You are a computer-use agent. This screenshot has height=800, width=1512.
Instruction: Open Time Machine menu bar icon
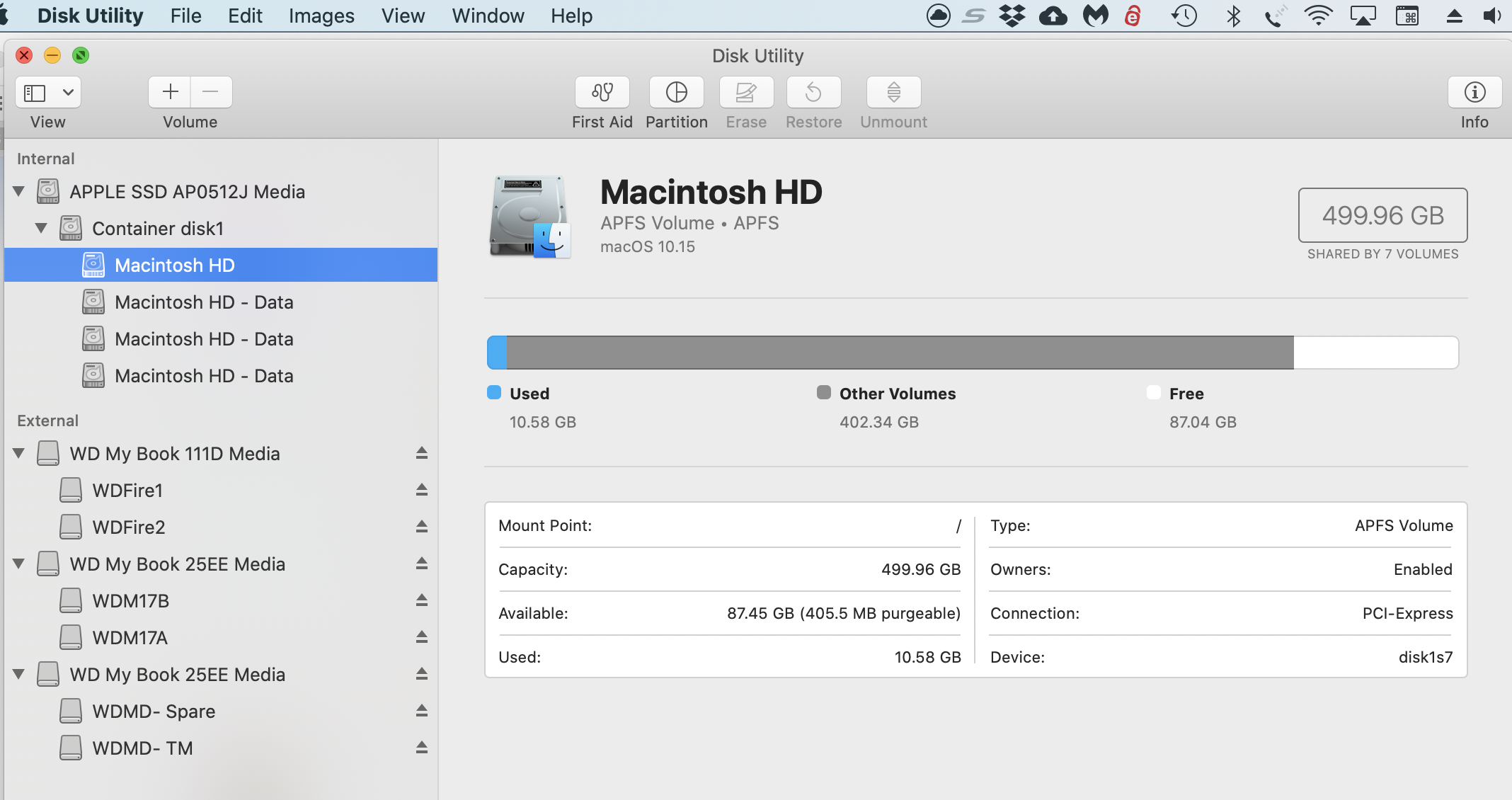[x=1184, y=16]
